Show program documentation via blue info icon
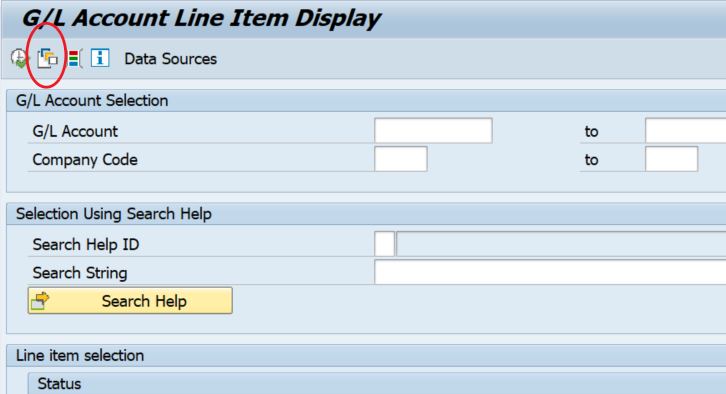The width and height of the screenshot is (726, 394). pyautogui.click(x=100, y=58)
